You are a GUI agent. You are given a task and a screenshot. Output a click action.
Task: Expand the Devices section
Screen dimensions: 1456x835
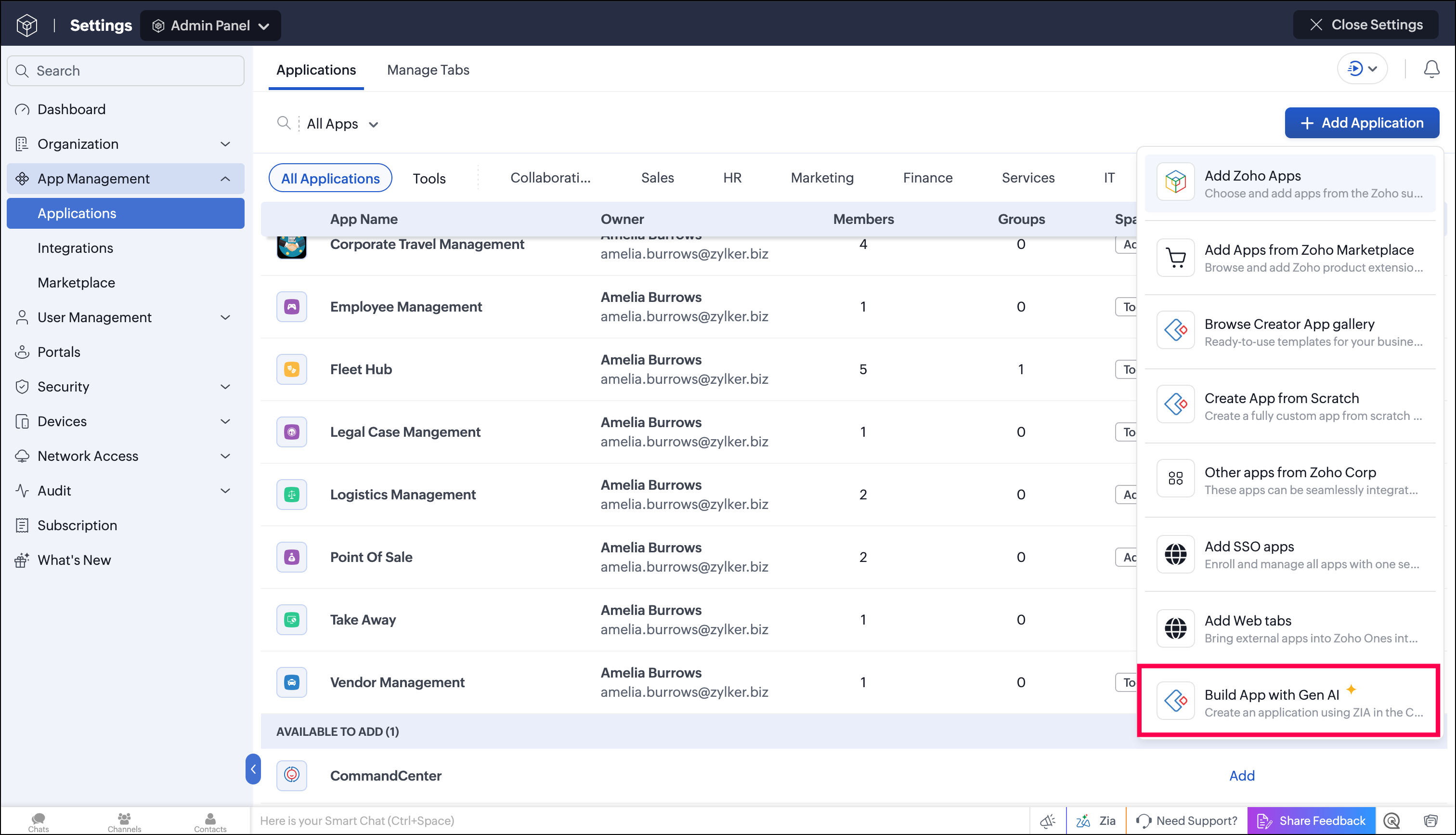tap(126, 421)
